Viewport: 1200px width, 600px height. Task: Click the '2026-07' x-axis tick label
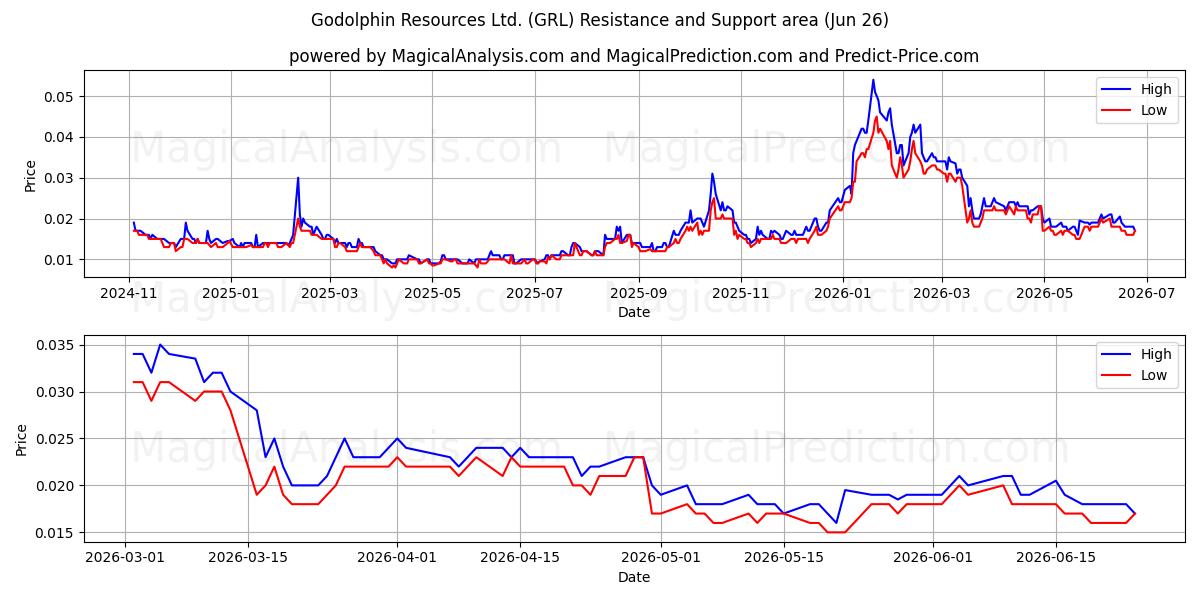[1145, 293]
